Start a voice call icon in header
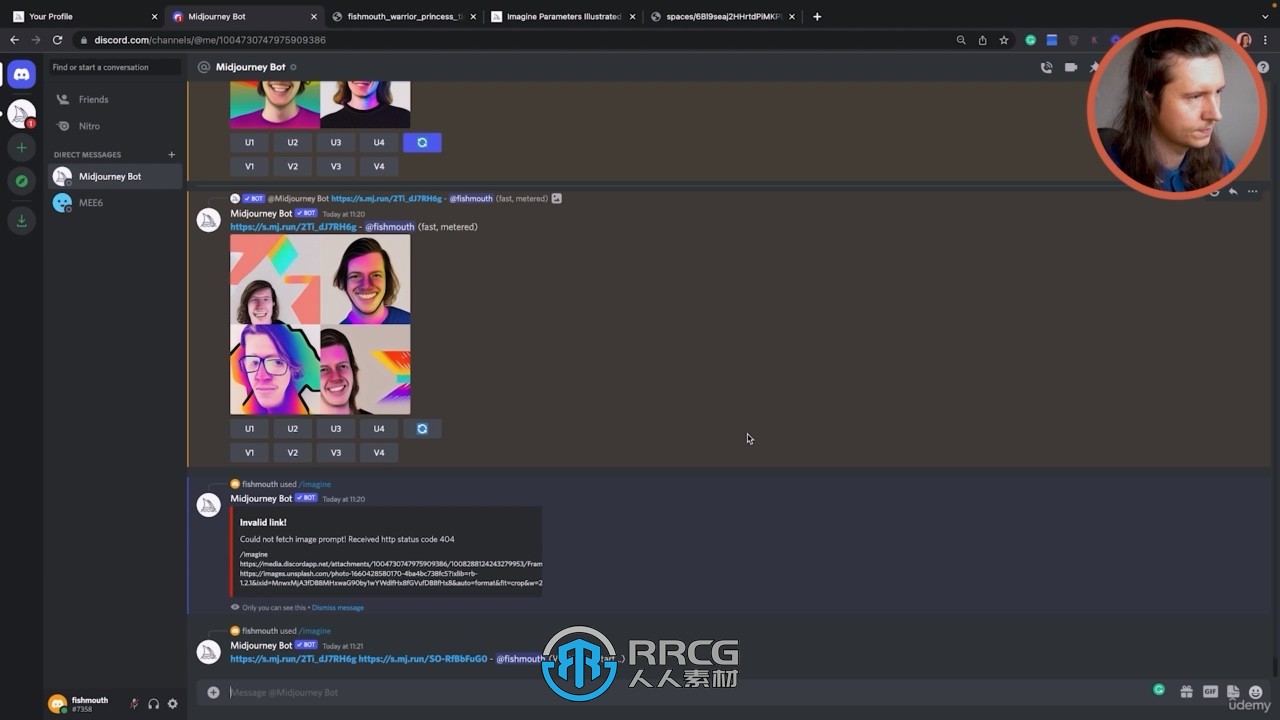The height and width of the screenshot is (720, 1280). coord(1046,67)
